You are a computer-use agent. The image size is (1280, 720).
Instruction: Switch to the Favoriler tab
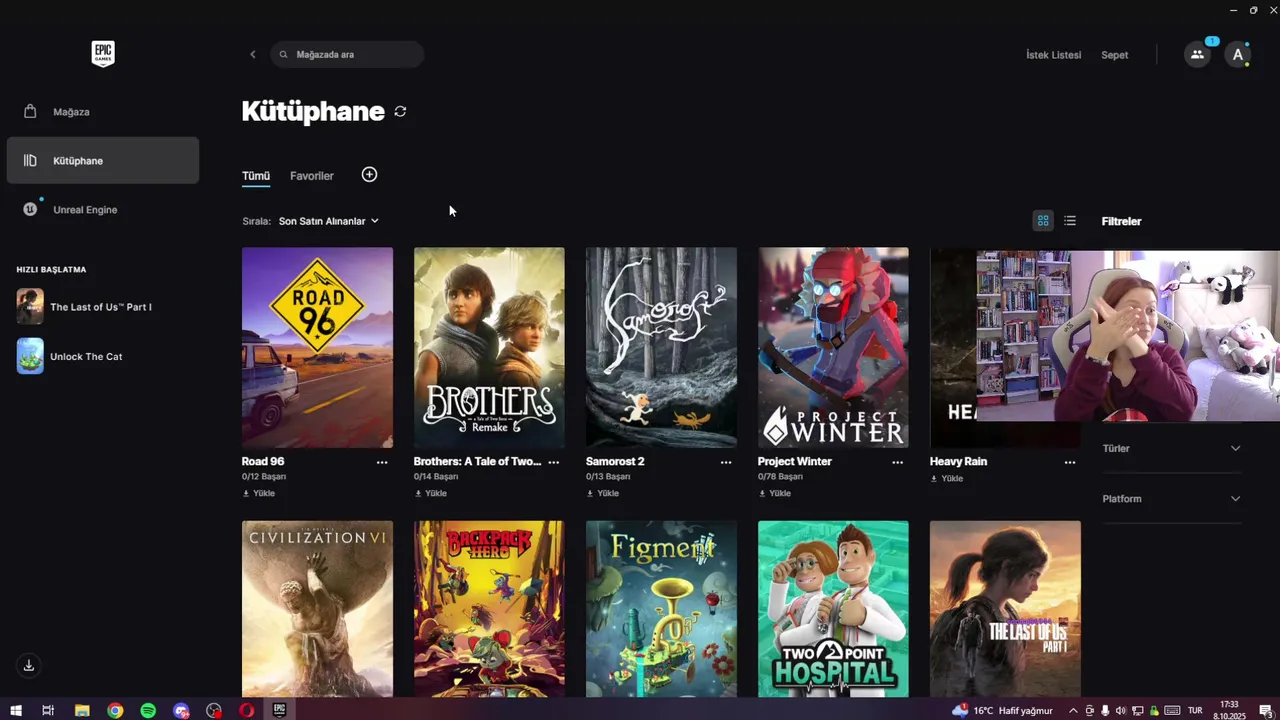pyautogui.click(x=312, y=176)
